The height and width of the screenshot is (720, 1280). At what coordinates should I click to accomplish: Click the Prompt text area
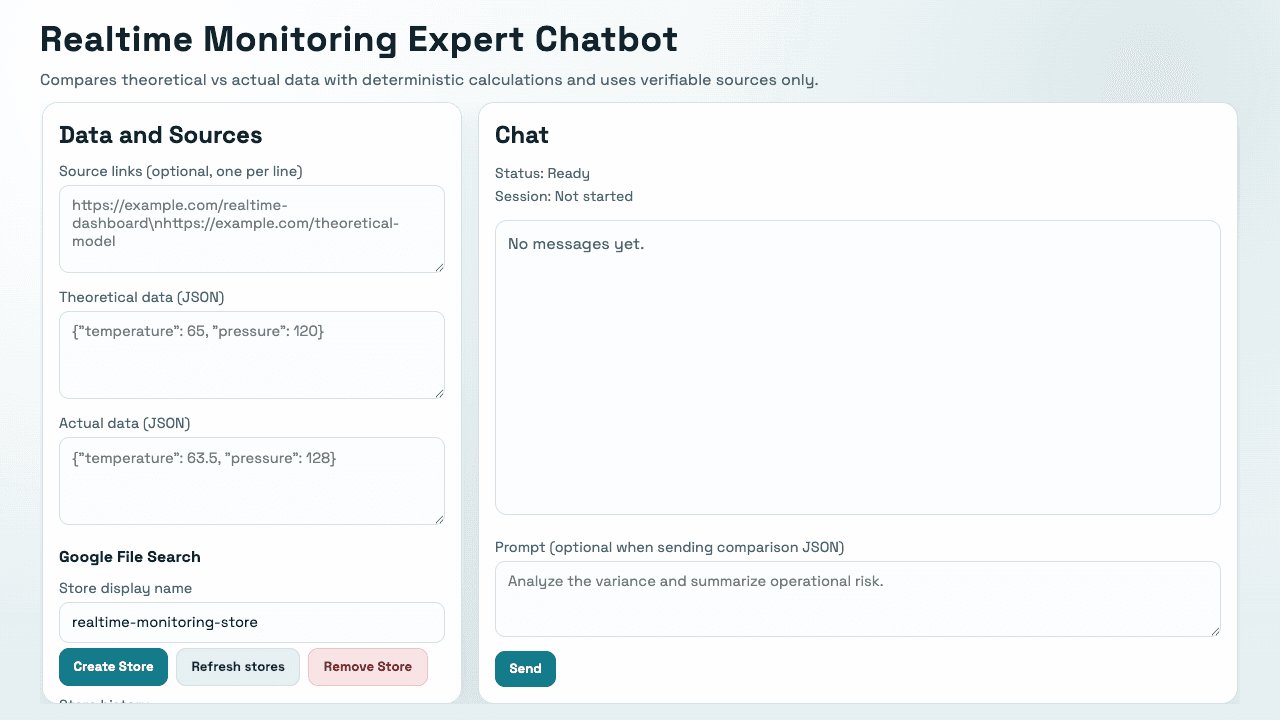pyautogui.click(x=858, y=599)
